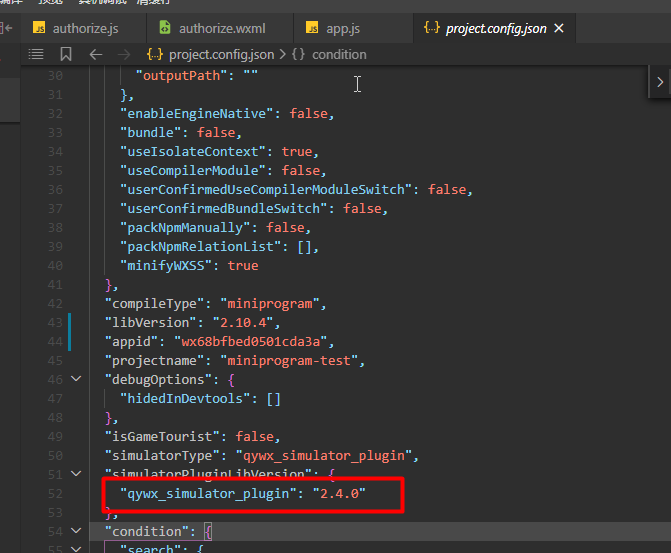Click the JS file icon on authorize.js tab

pyautogui.click(x=39, y=28)
